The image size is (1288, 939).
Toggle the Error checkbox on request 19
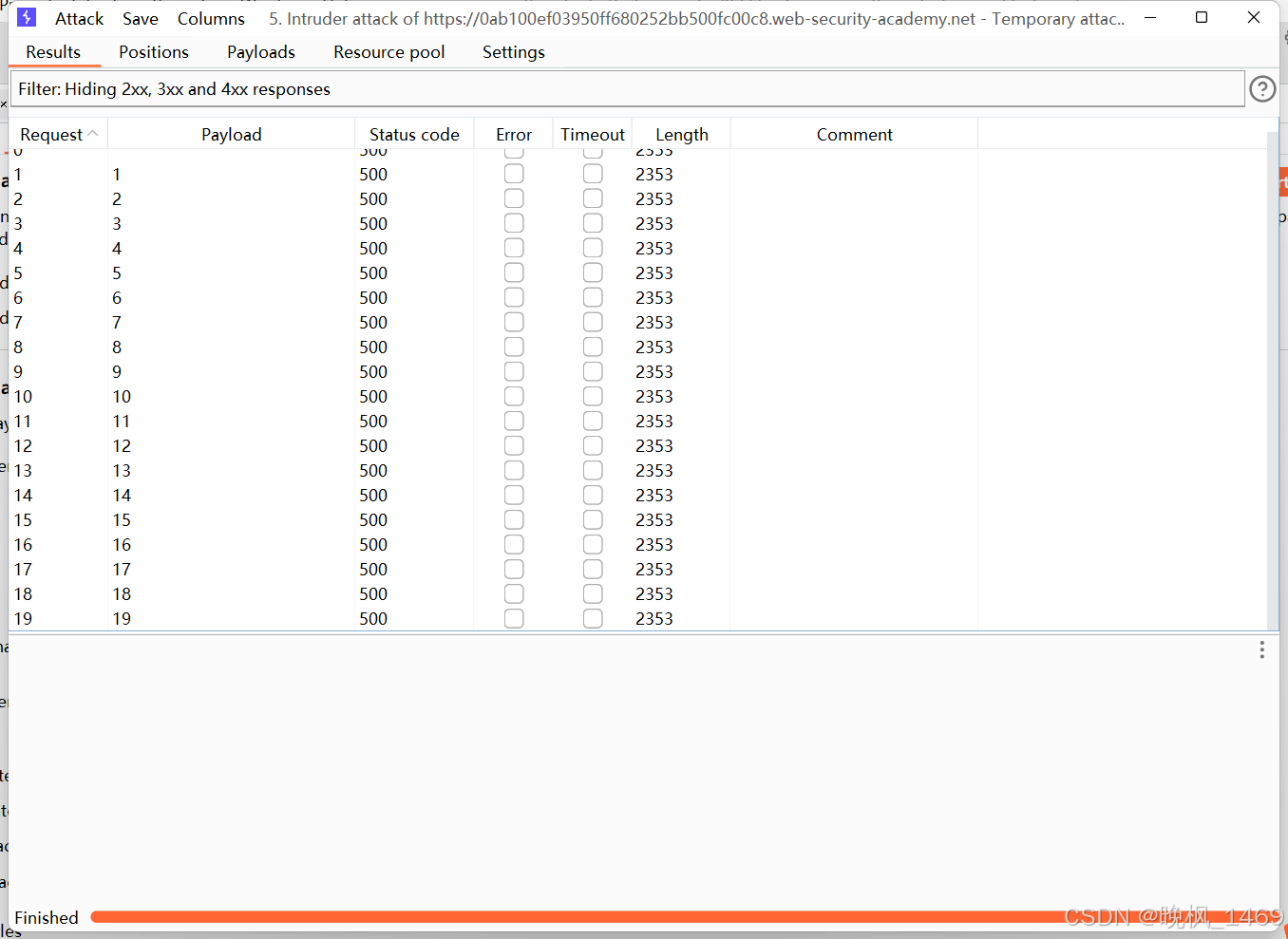point(514,617)
